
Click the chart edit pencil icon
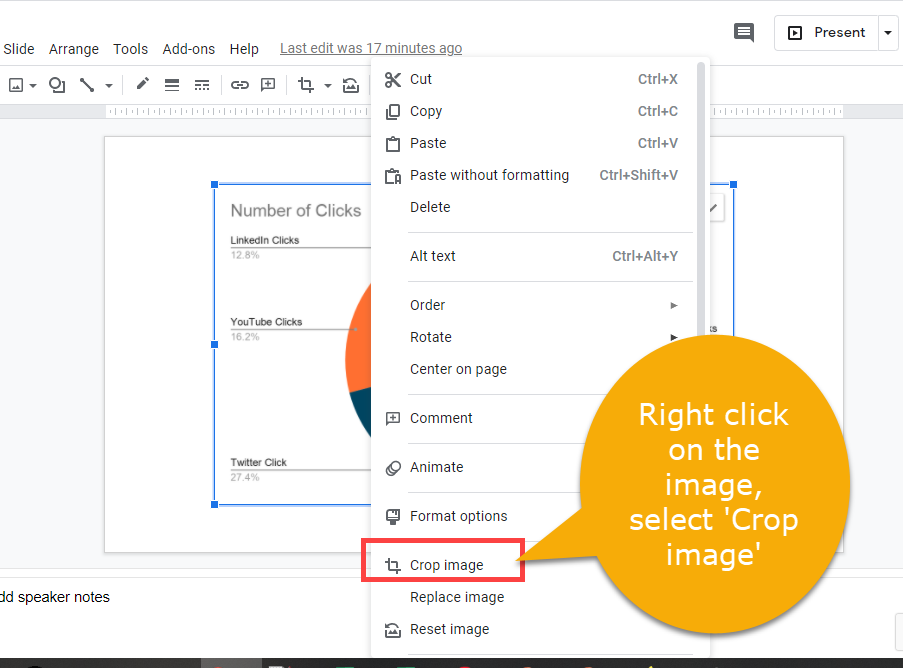[x=714, y=208]
